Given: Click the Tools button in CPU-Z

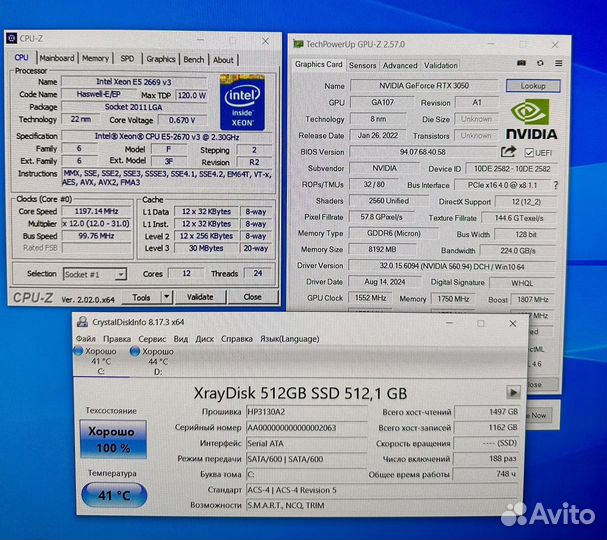Looking at the screenshot, I should [141, 297].
